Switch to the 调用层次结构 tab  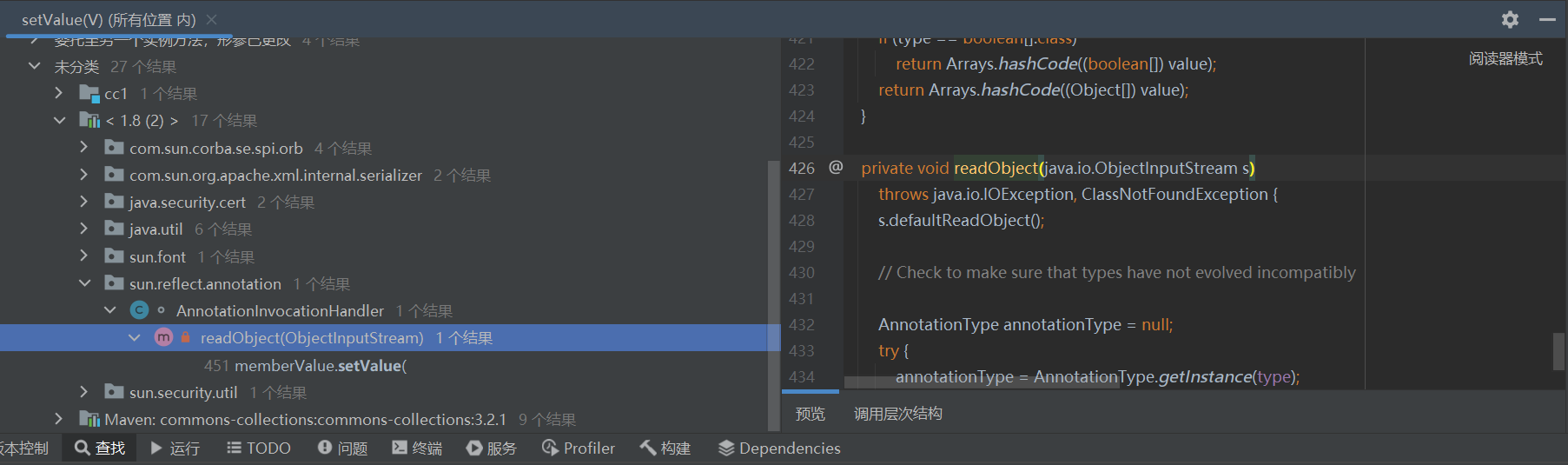[x=897, y=414]
